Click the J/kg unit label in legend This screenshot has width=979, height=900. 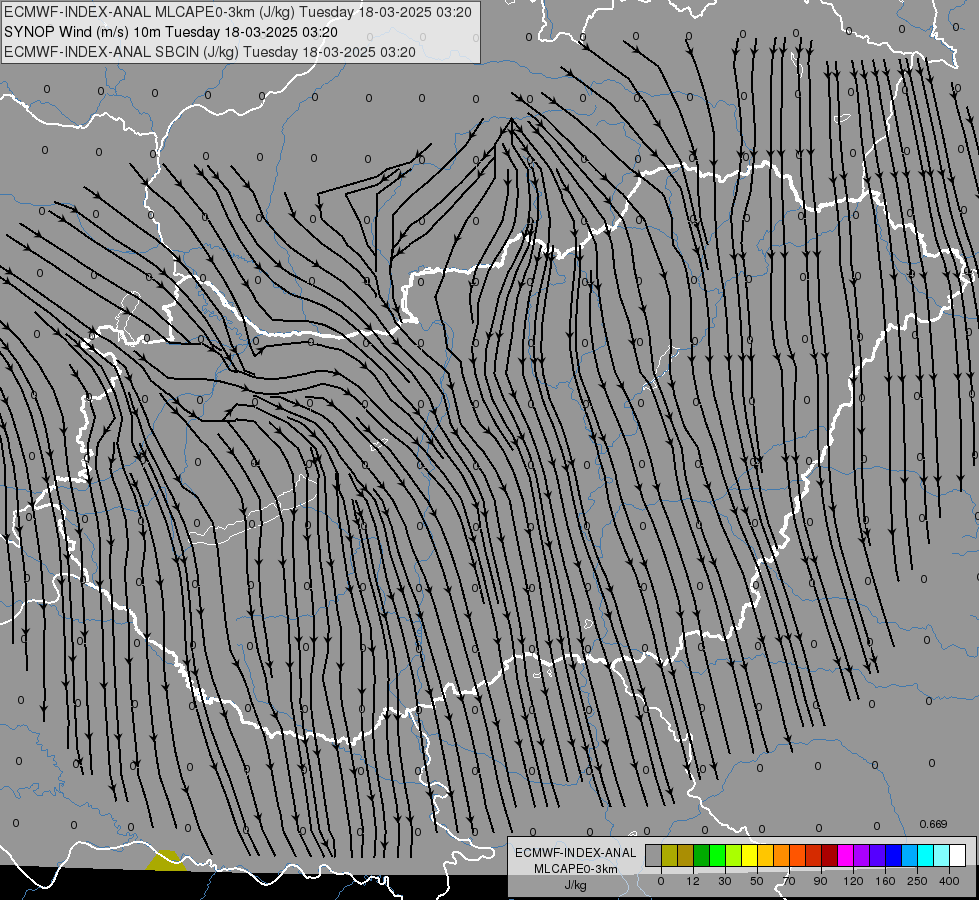tap(575, 885)
